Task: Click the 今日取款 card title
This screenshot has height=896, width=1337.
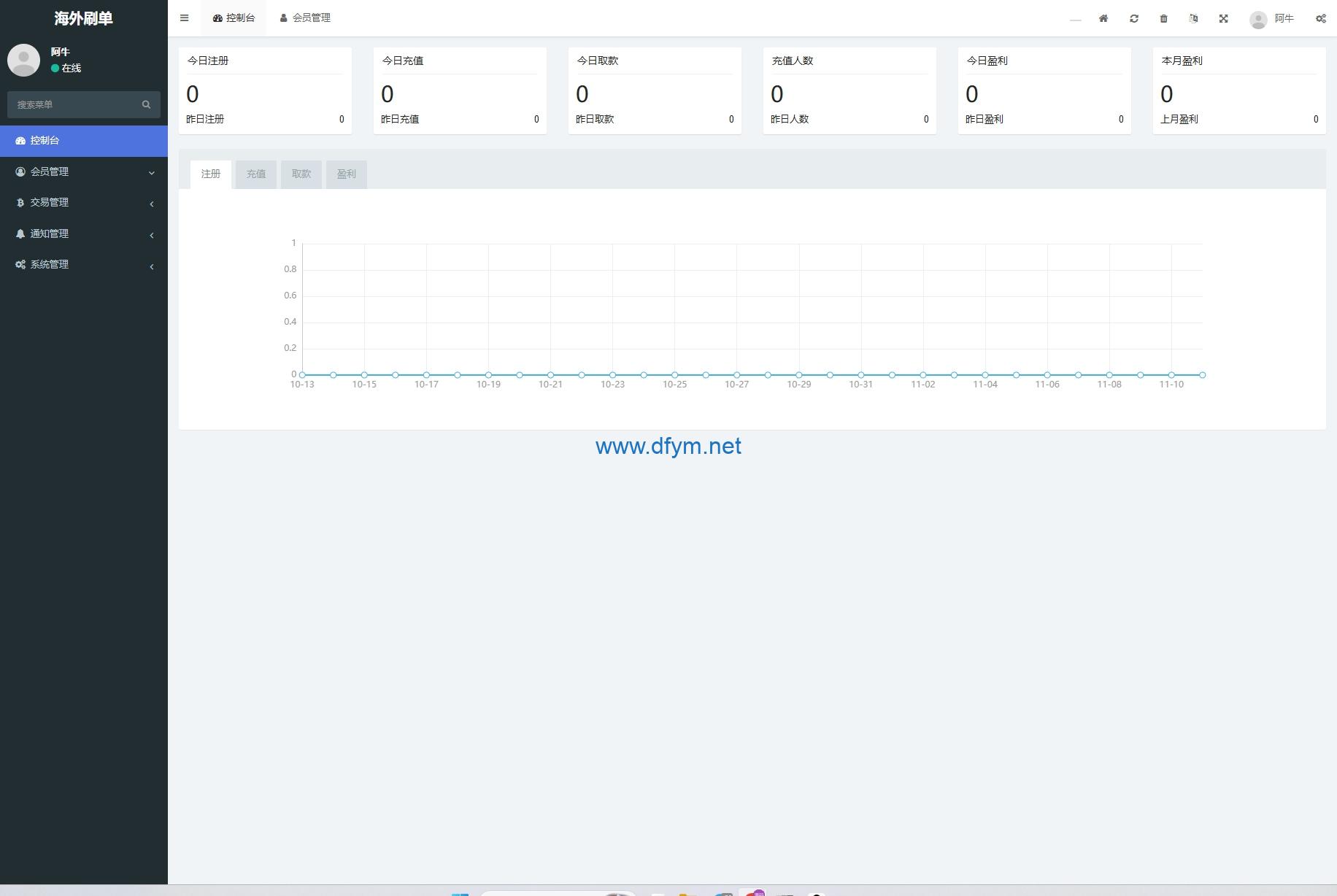Action: (598, 61)
